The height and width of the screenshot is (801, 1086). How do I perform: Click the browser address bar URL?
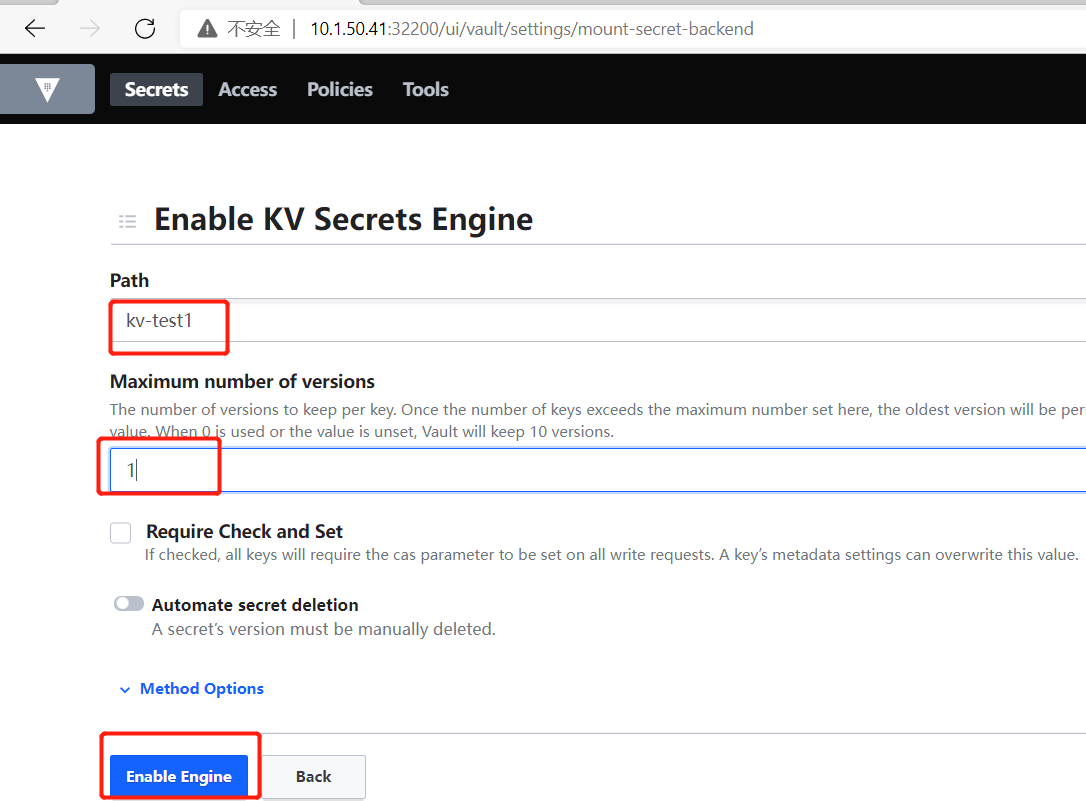click(532, 28)
